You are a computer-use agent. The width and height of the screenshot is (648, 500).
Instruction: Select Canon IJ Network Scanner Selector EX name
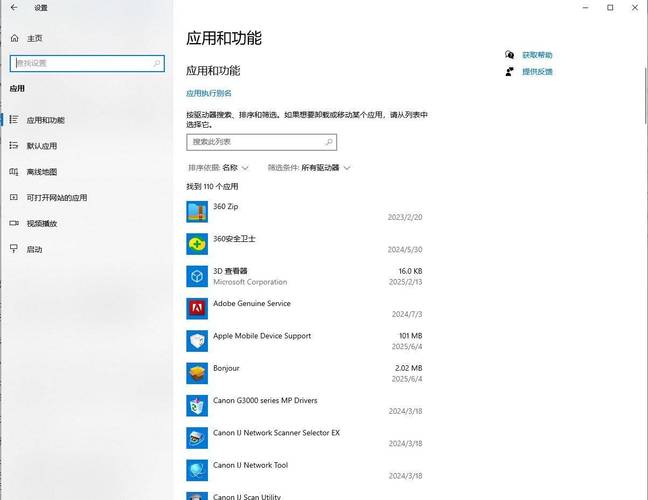tap(276, 433)
